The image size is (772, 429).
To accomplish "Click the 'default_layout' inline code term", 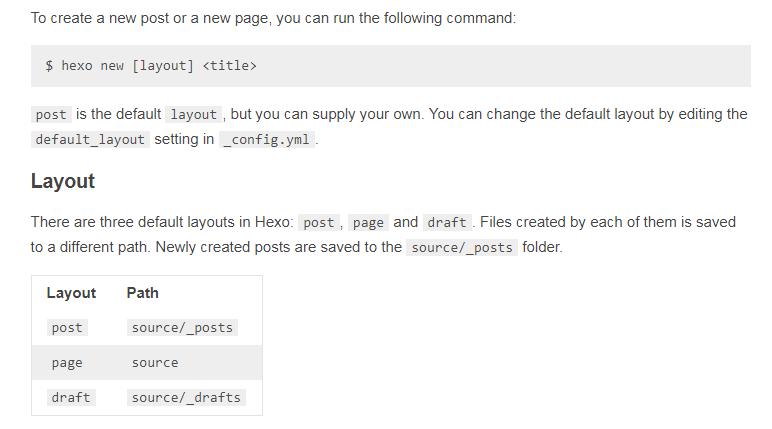I will [90, 140].
